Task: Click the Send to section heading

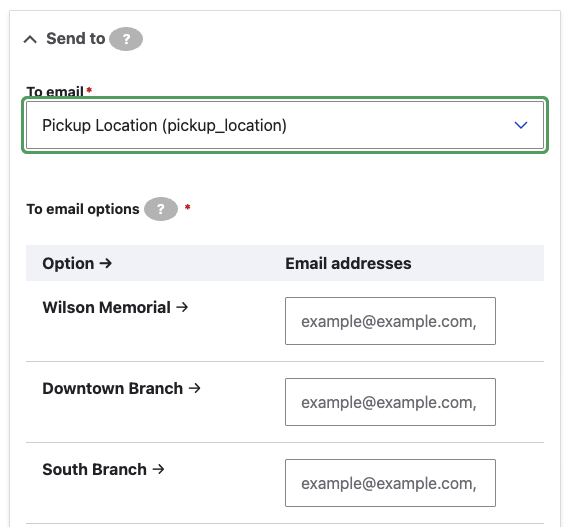Action: [x=75, y=39]
